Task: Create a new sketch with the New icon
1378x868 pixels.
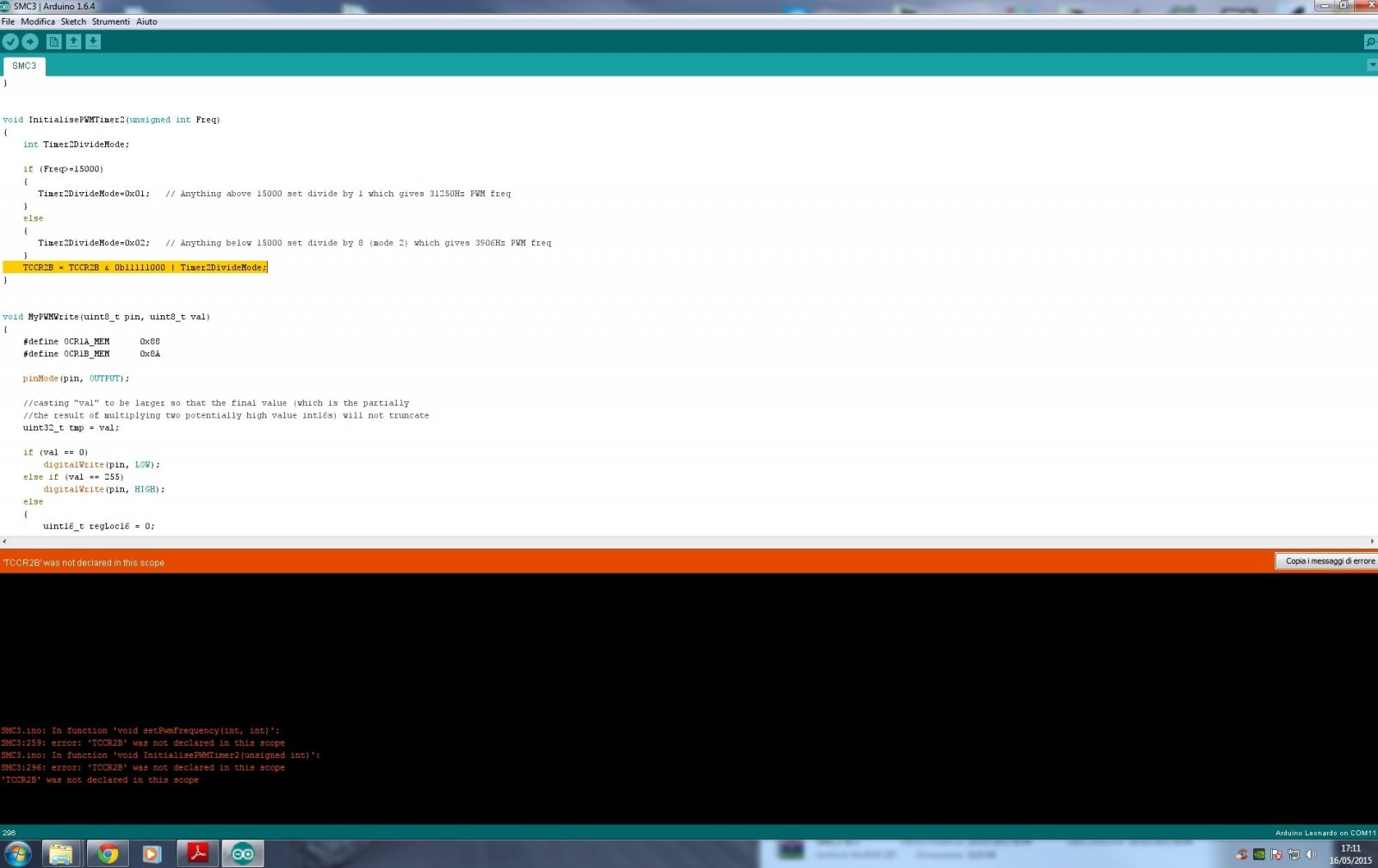Action: pyautogui.click(x=53, y=41)
